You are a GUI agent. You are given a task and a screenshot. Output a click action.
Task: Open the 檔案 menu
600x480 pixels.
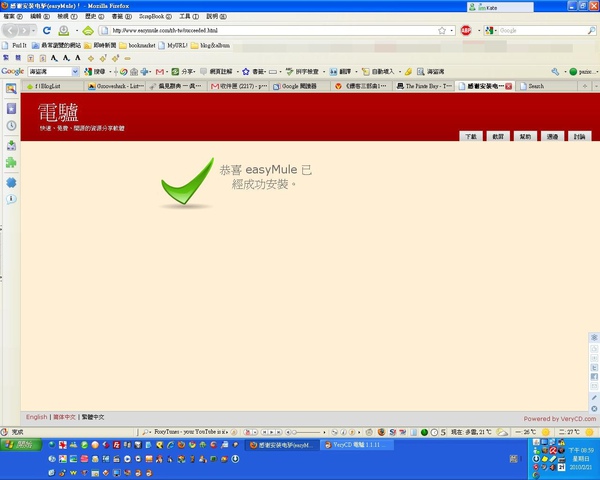coord(13,16)
